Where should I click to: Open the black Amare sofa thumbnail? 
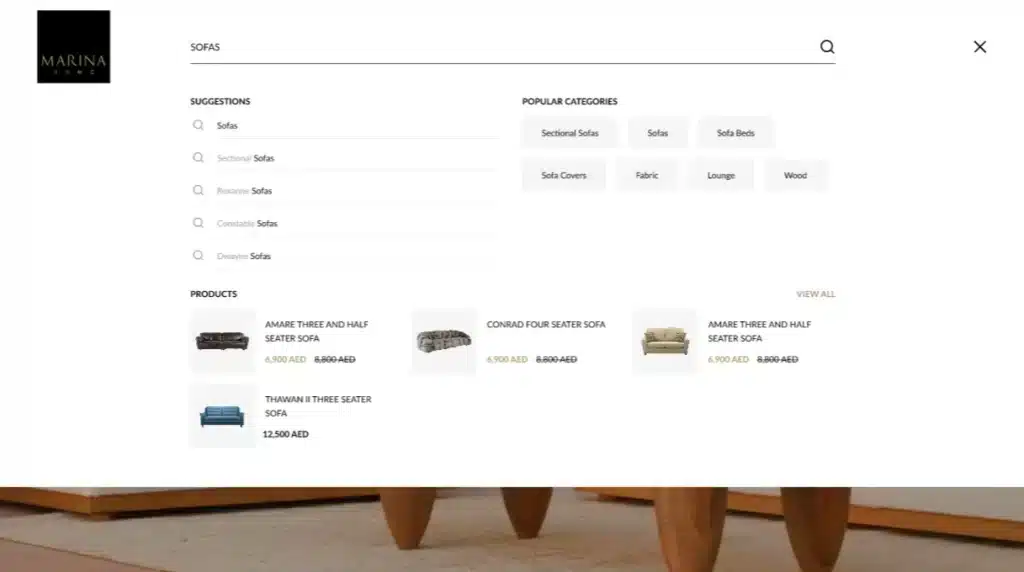pyautogui.click(x=222, y=341)
